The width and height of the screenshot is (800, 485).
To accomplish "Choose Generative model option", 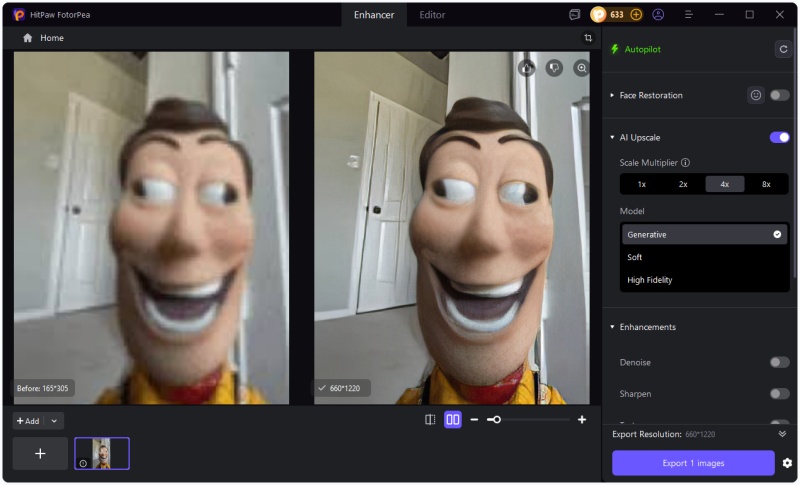I will [704, 235].
